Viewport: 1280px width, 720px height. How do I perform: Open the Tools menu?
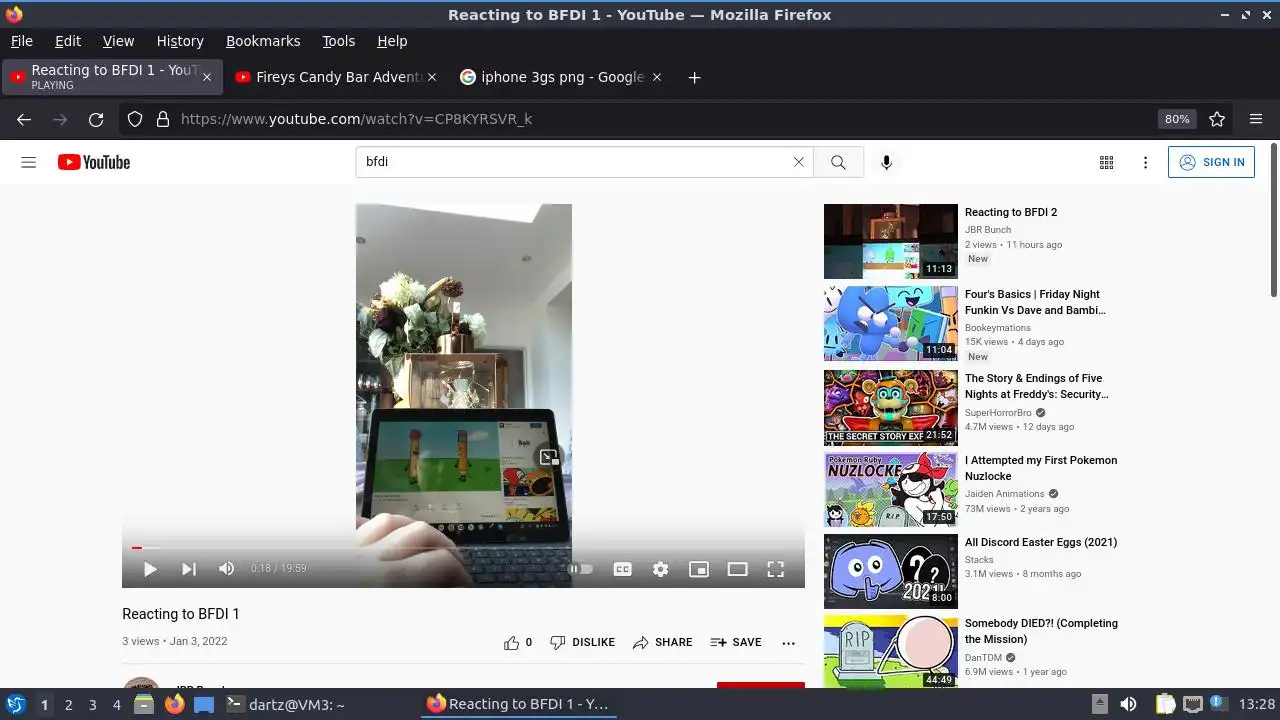pos(338,41)
